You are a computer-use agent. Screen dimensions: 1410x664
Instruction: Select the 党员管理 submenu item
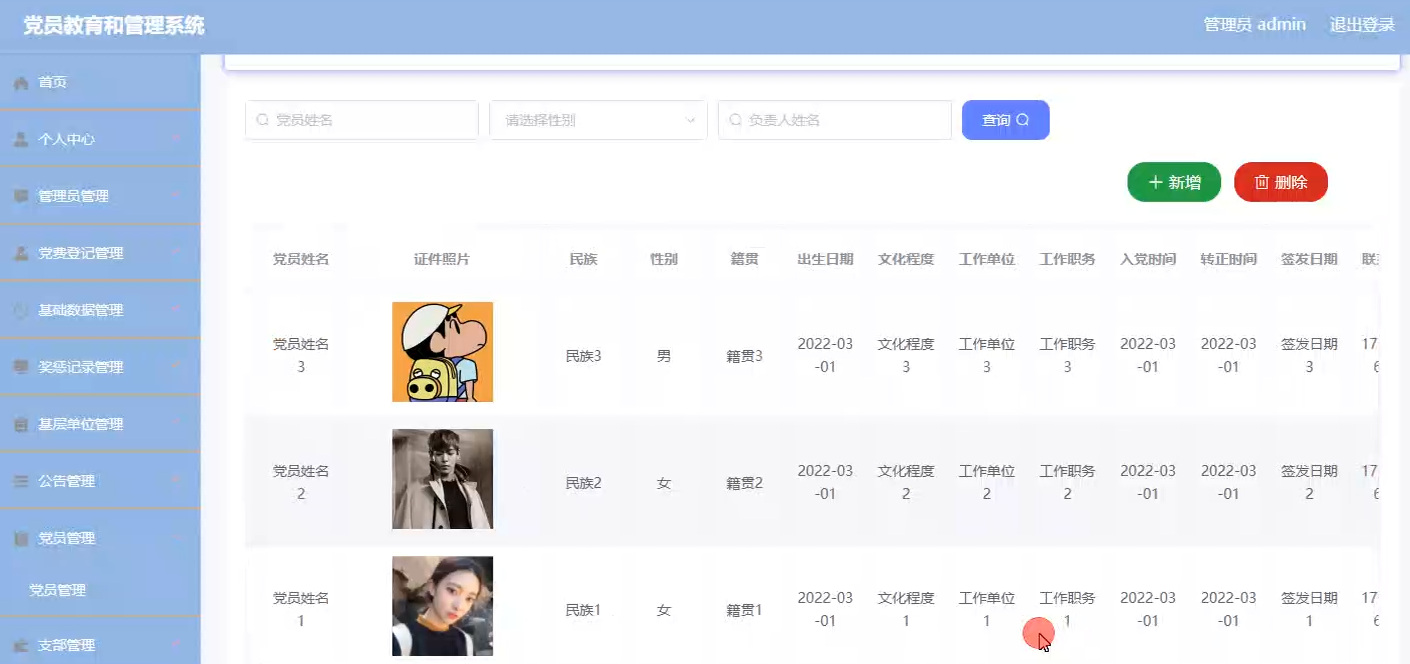pos(58,591)
